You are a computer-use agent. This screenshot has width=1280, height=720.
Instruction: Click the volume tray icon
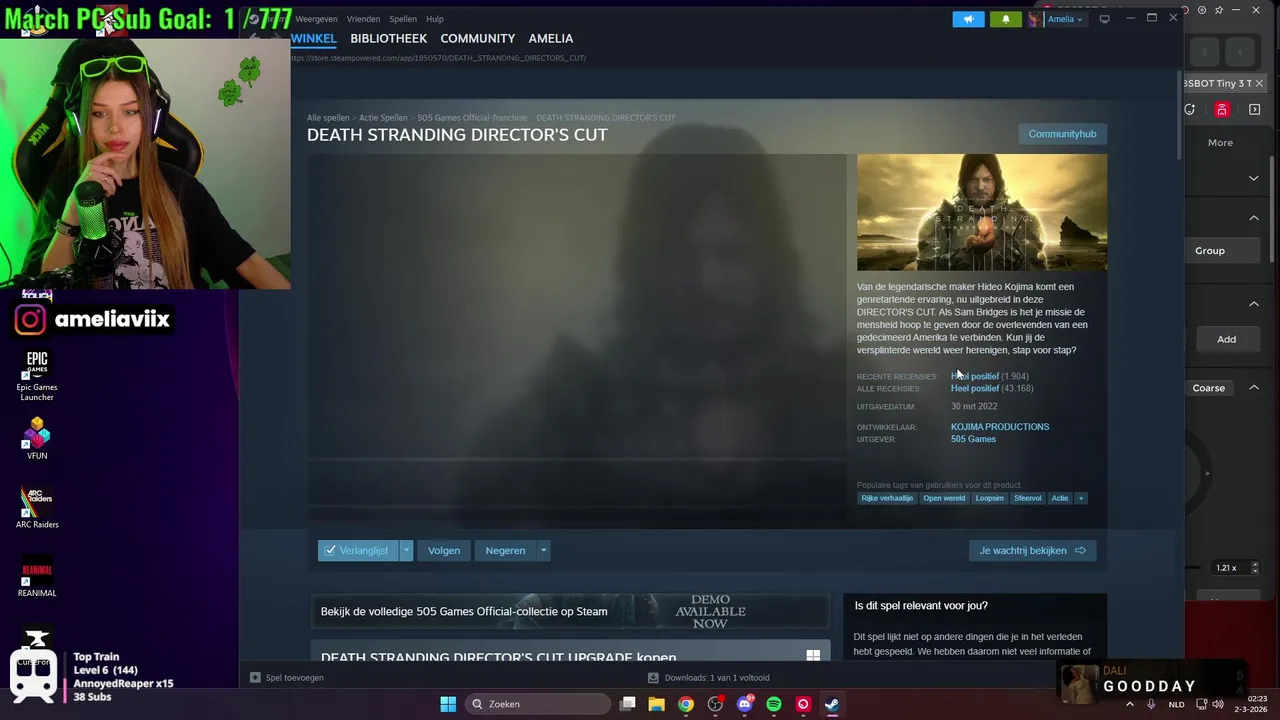(1218, 704)
